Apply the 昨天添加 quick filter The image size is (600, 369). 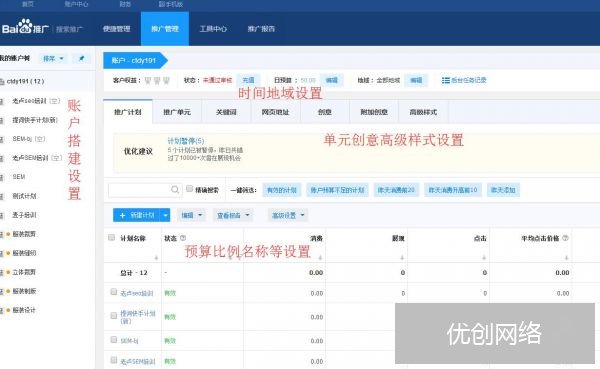503,190
